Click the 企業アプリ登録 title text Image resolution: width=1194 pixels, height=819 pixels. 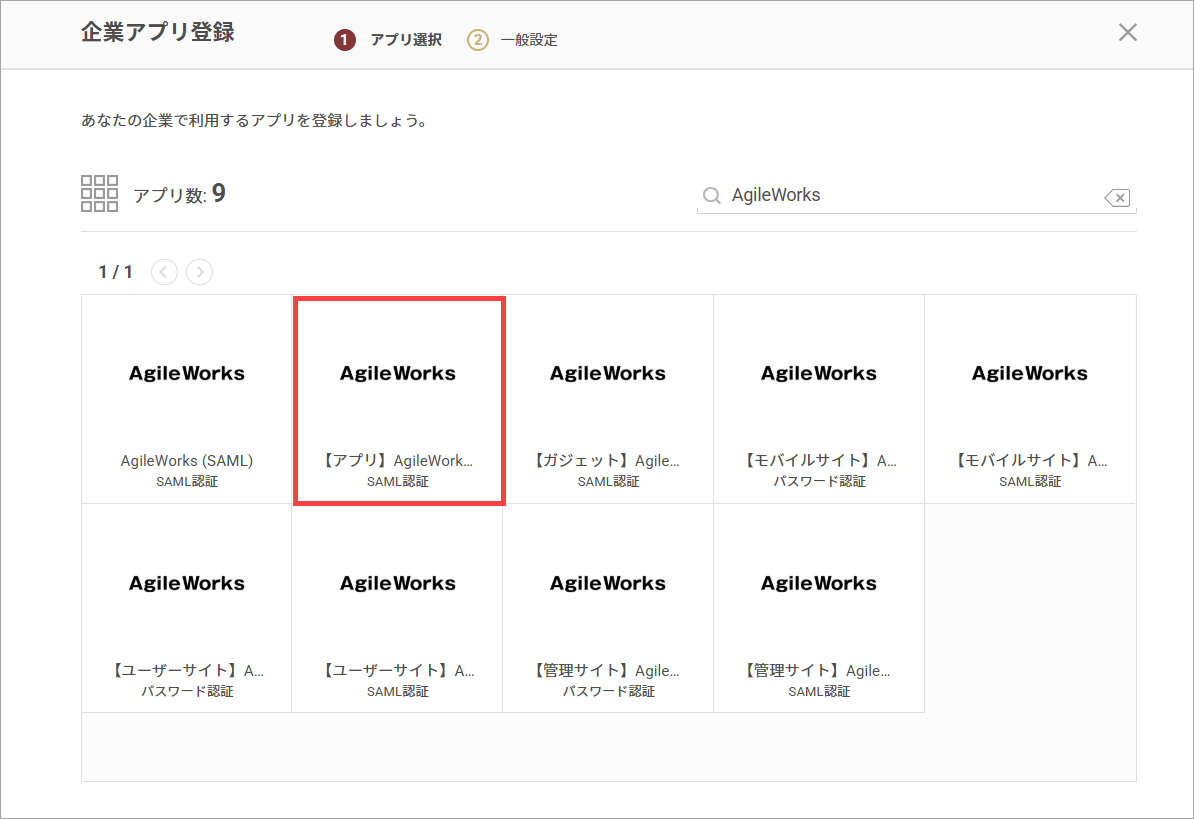coord(158,32)
